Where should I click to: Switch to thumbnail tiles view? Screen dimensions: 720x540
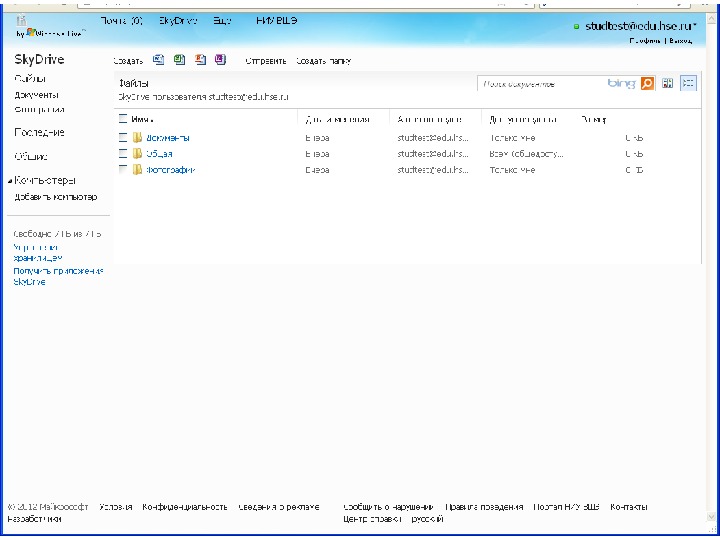[668, 84]
